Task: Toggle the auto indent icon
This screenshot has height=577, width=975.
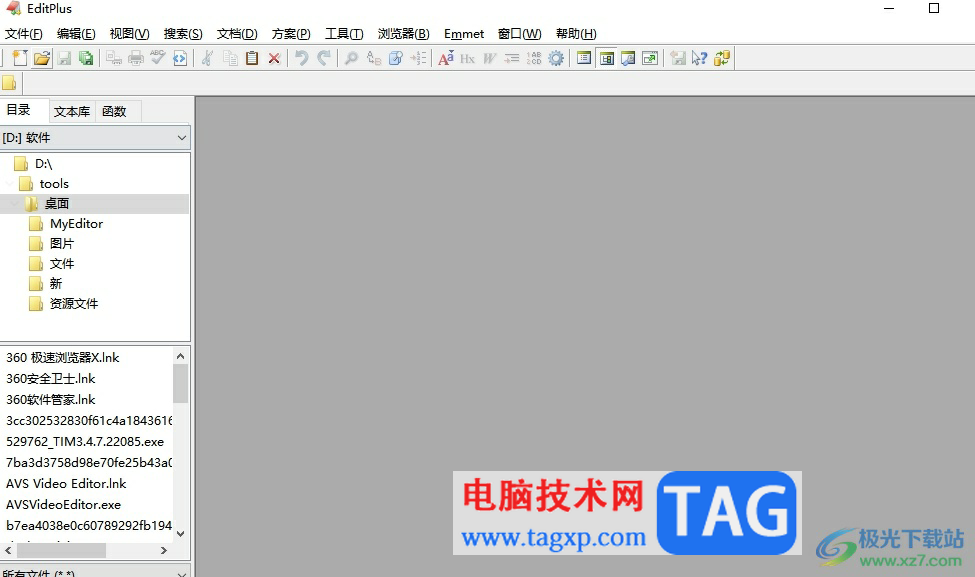Action: tap(512, 58)
